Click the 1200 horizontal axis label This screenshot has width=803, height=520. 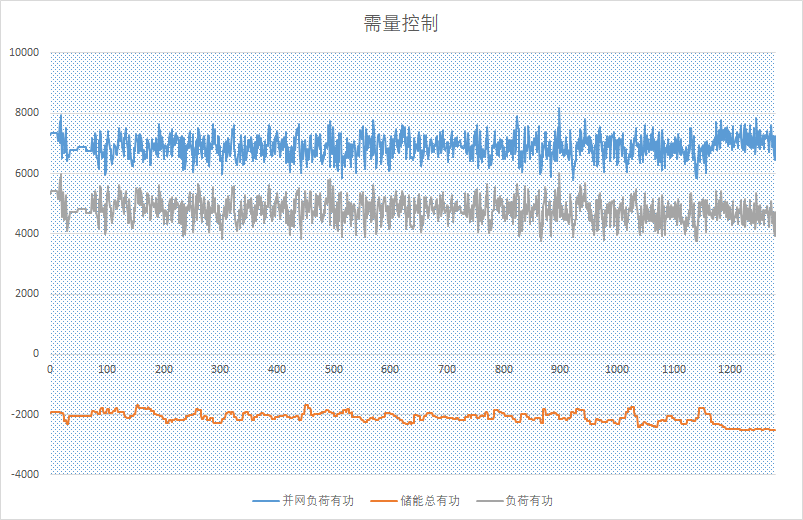click(x=730, y=369)
